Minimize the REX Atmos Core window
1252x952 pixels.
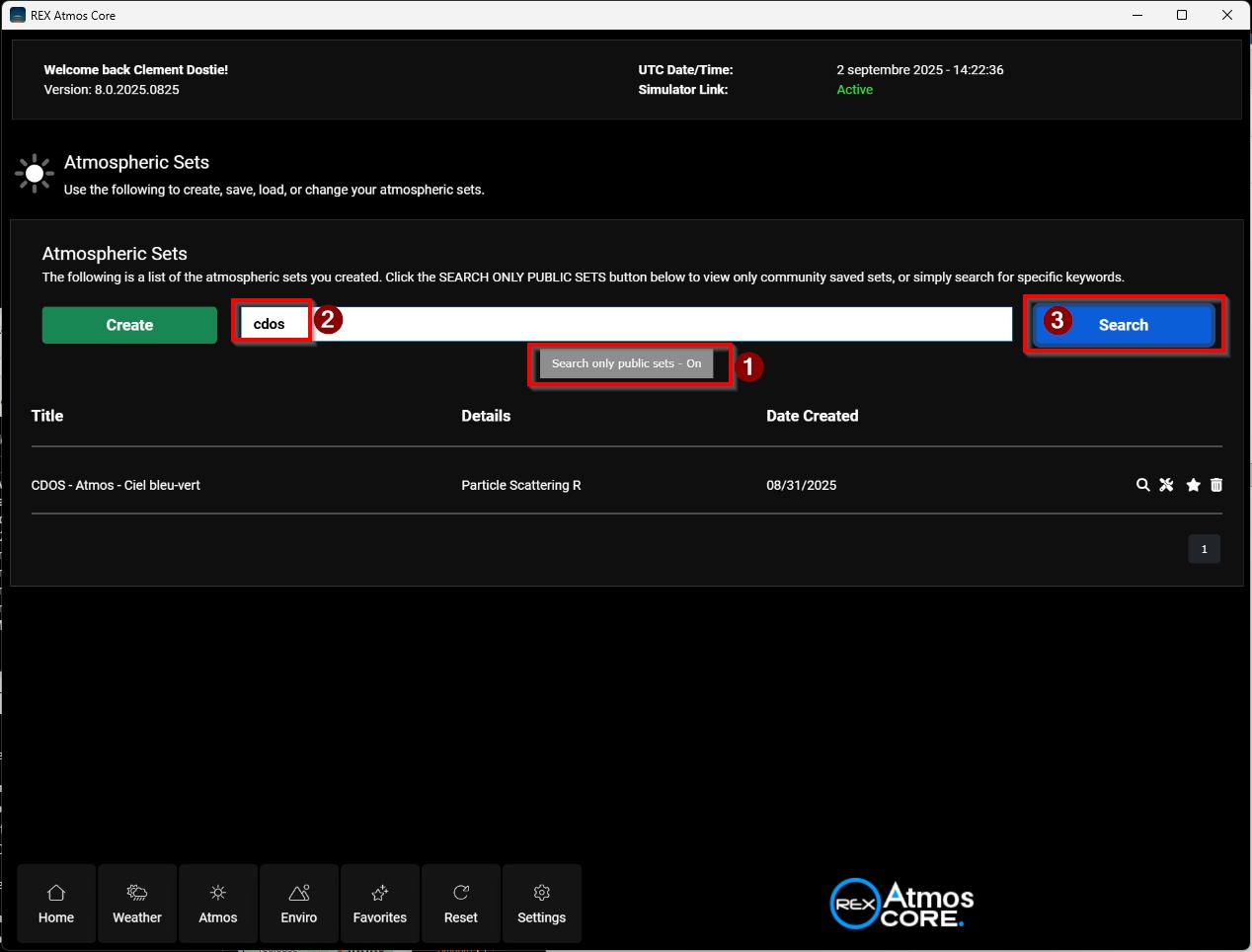click(1137, 15)
